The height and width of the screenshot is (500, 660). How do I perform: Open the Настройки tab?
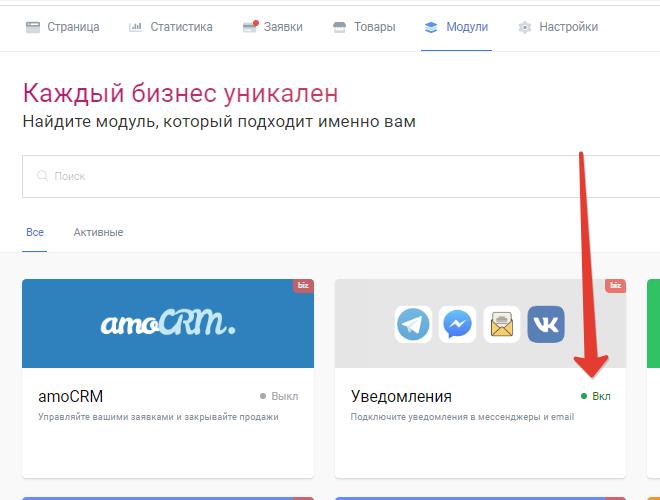click(x=558, y=27)
